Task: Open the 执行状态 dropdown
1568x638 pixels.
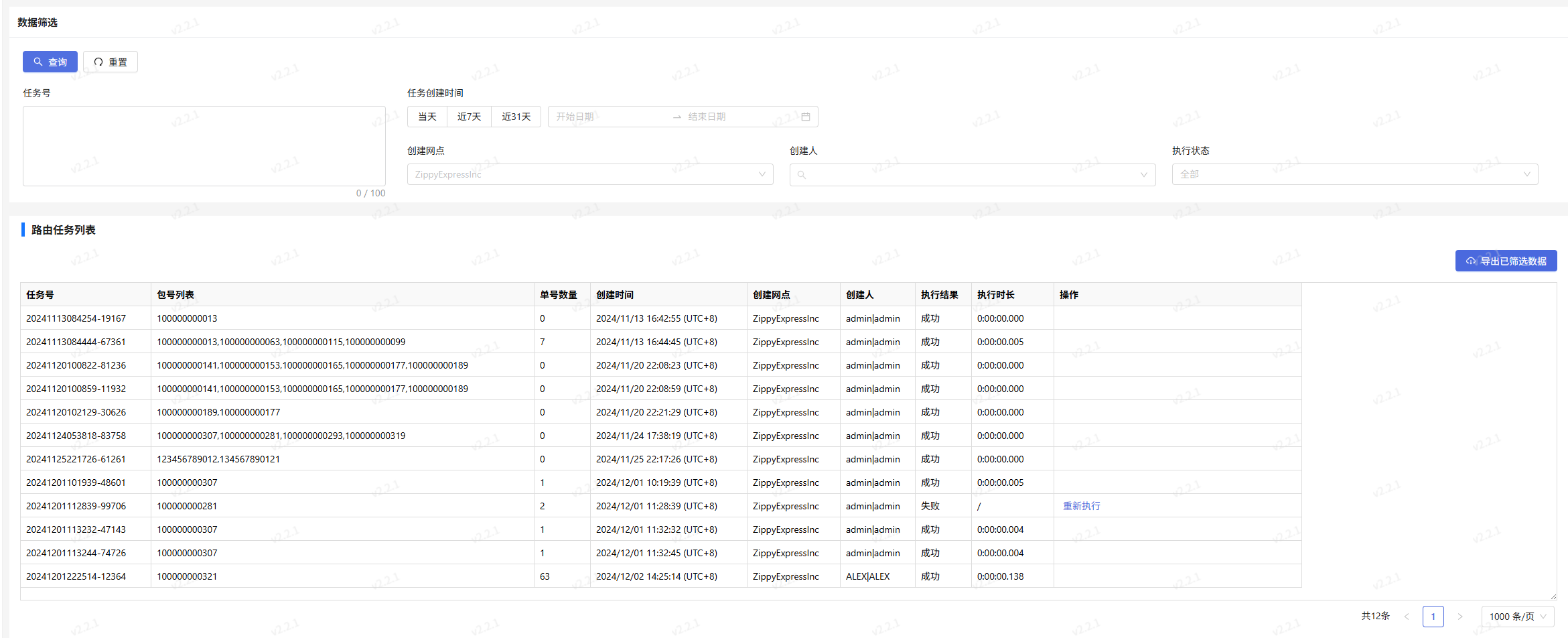Action: (x=1354, y=174)
